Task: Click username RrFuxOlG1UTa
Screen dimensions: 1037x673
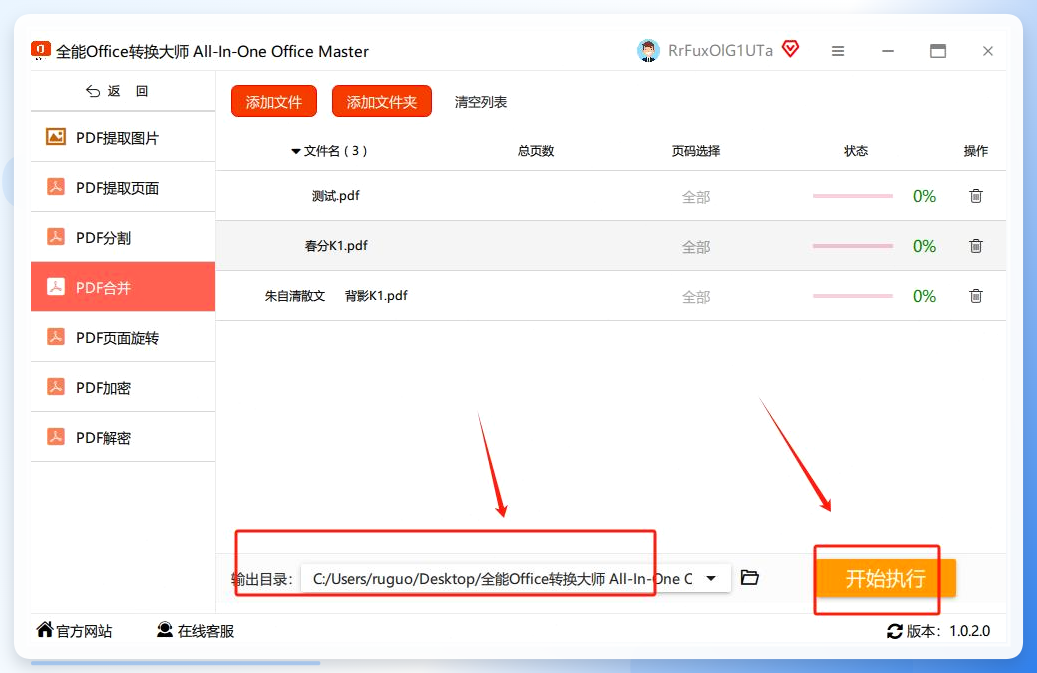Action: click(x=720, y=51)
